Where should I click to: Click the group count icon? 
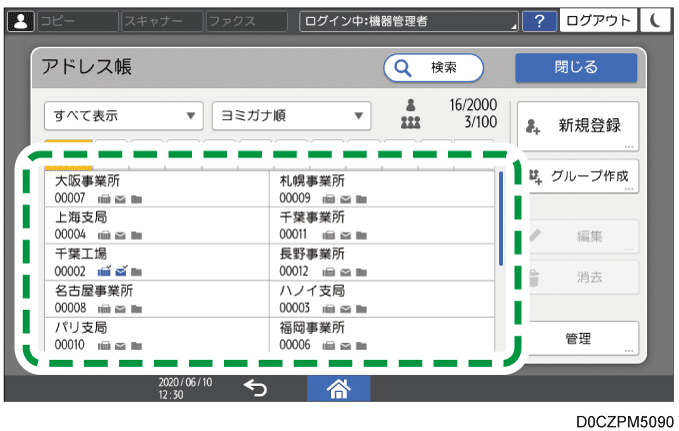point(411,123)
